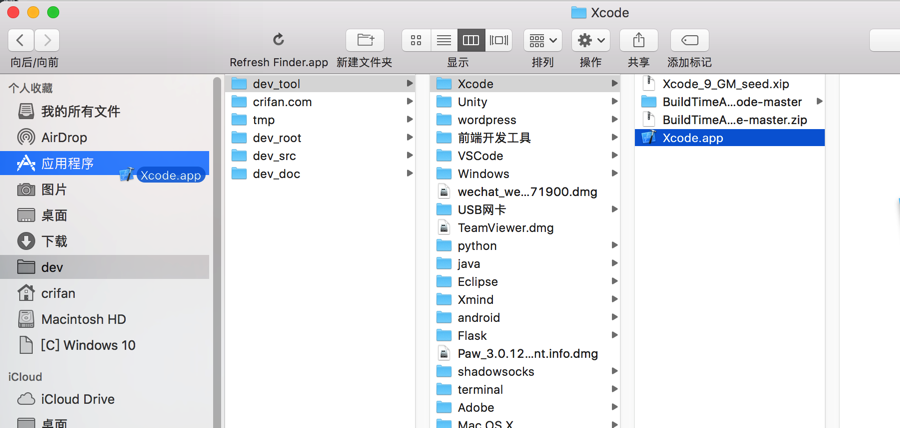Select the Windows folder

pyautogui.click(x=525, y=173)
